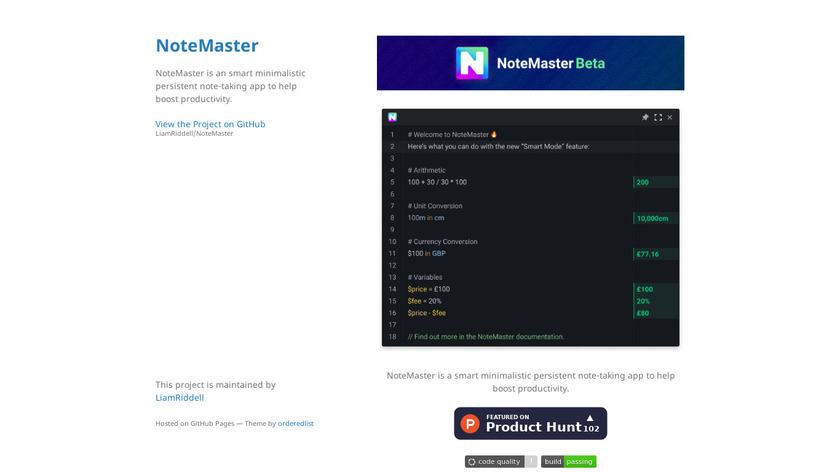Click line number 18 in the gutter
This screenshot has width=840, height=472.
pos(393,337)
